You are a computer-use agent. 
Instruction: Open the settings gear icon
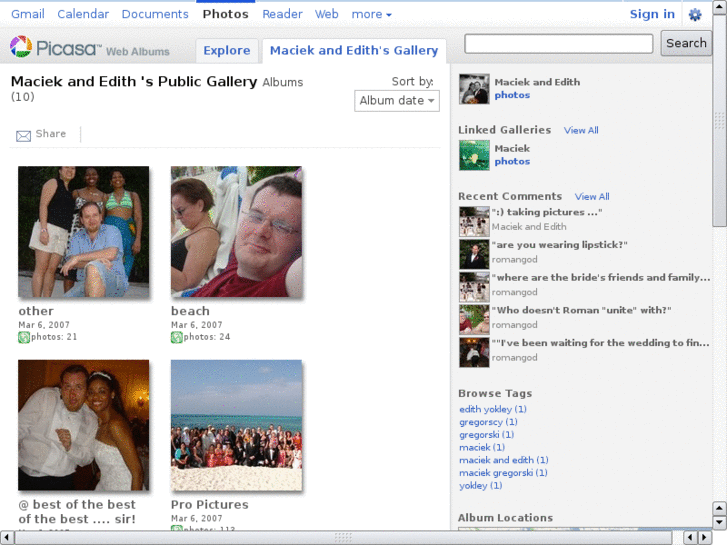point(695,15)
